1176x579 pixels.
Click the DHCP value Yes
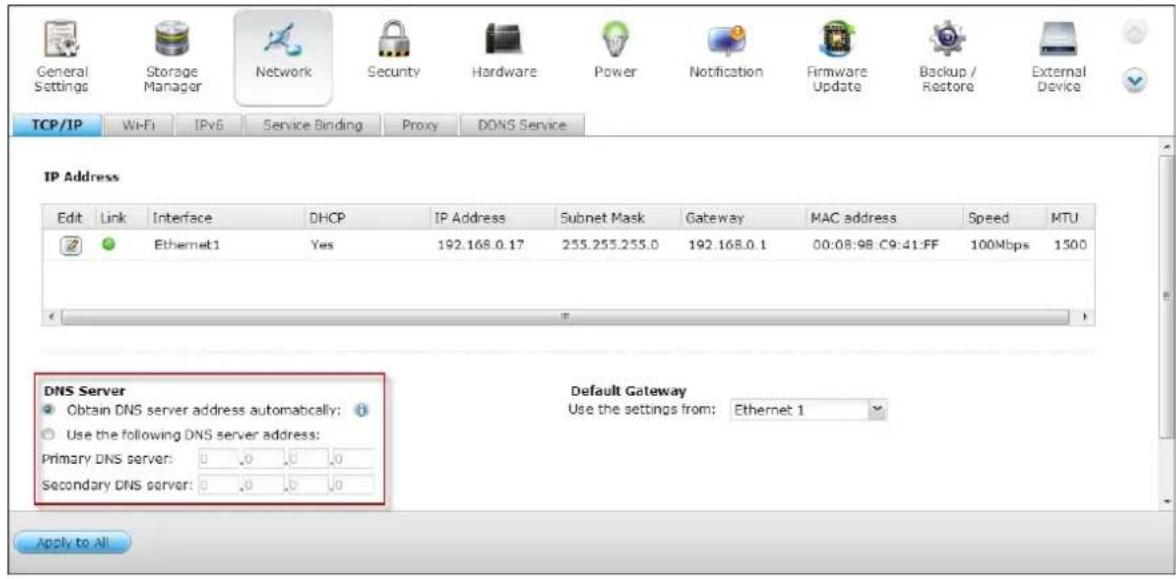(x=321, y=245)
